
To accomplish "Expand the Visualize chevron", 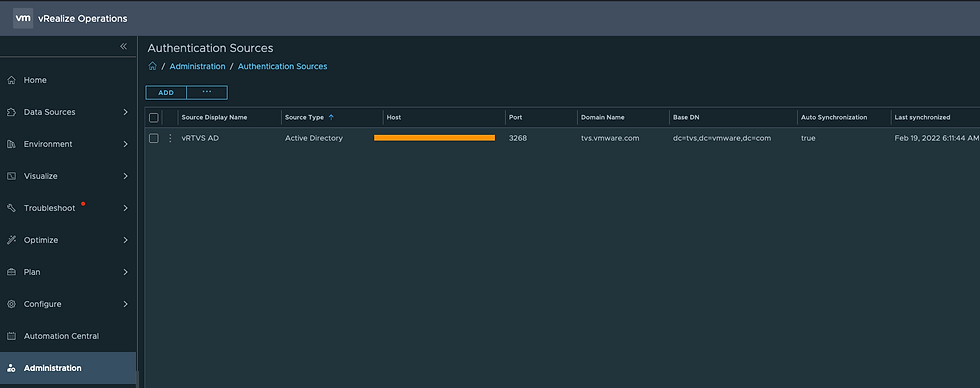I will tap(126, 176).
